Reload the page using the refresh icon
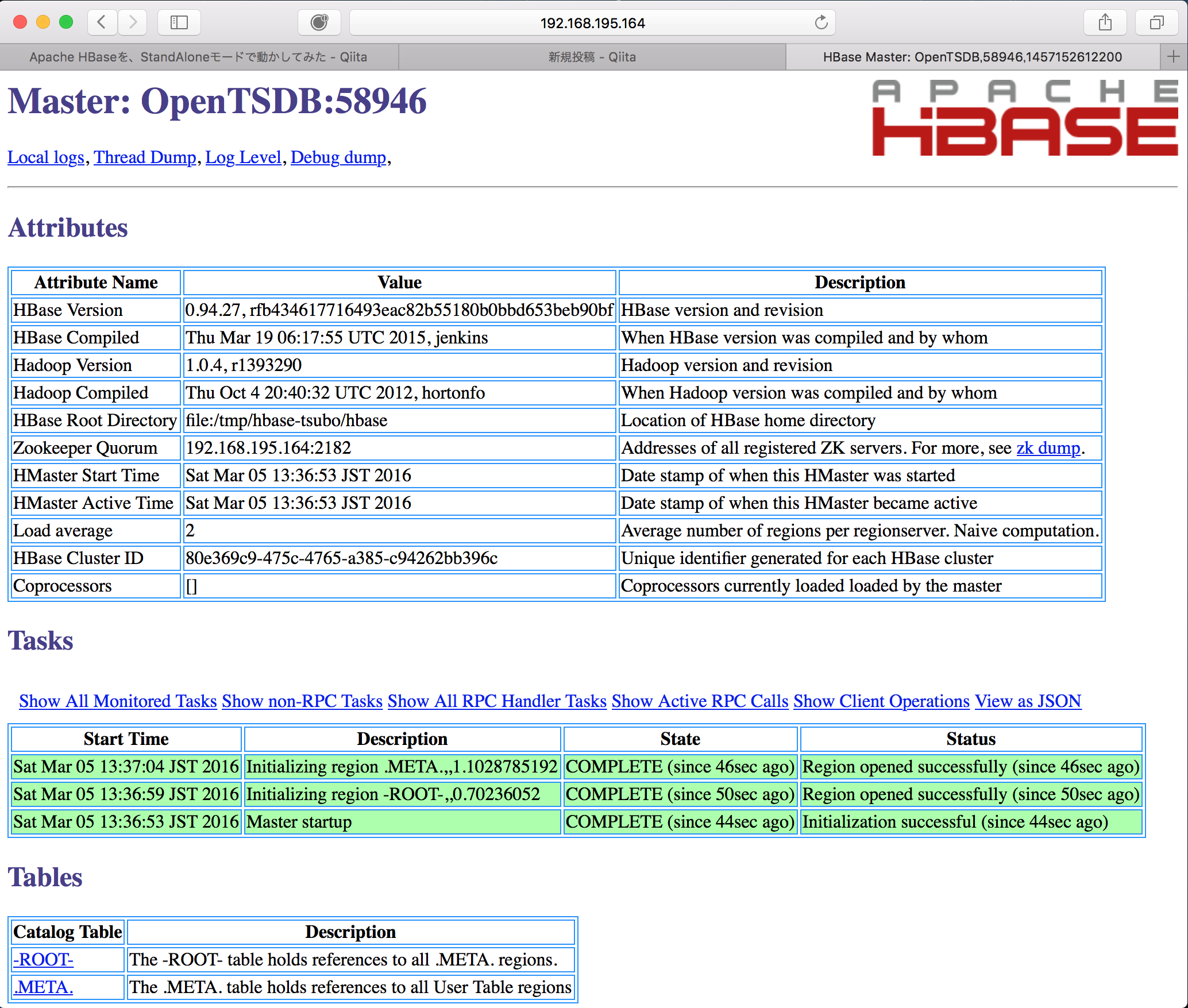The height and width of the screenshot is (1008, 1188). (820, 23)
